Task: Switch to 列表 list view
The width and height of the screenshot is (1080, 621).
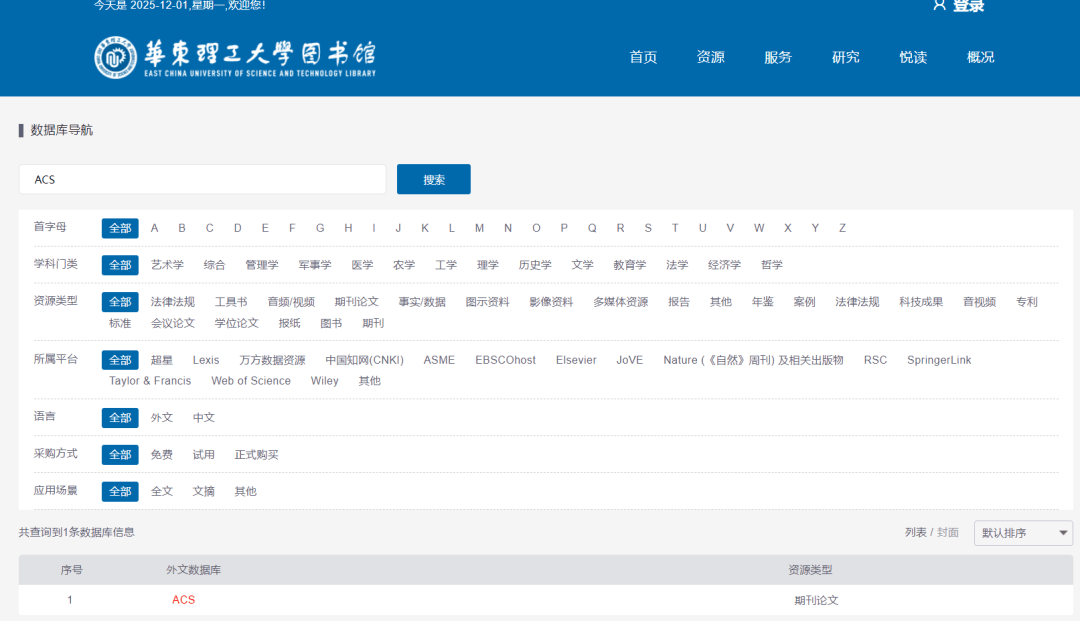Action: [x=915, y=533]
